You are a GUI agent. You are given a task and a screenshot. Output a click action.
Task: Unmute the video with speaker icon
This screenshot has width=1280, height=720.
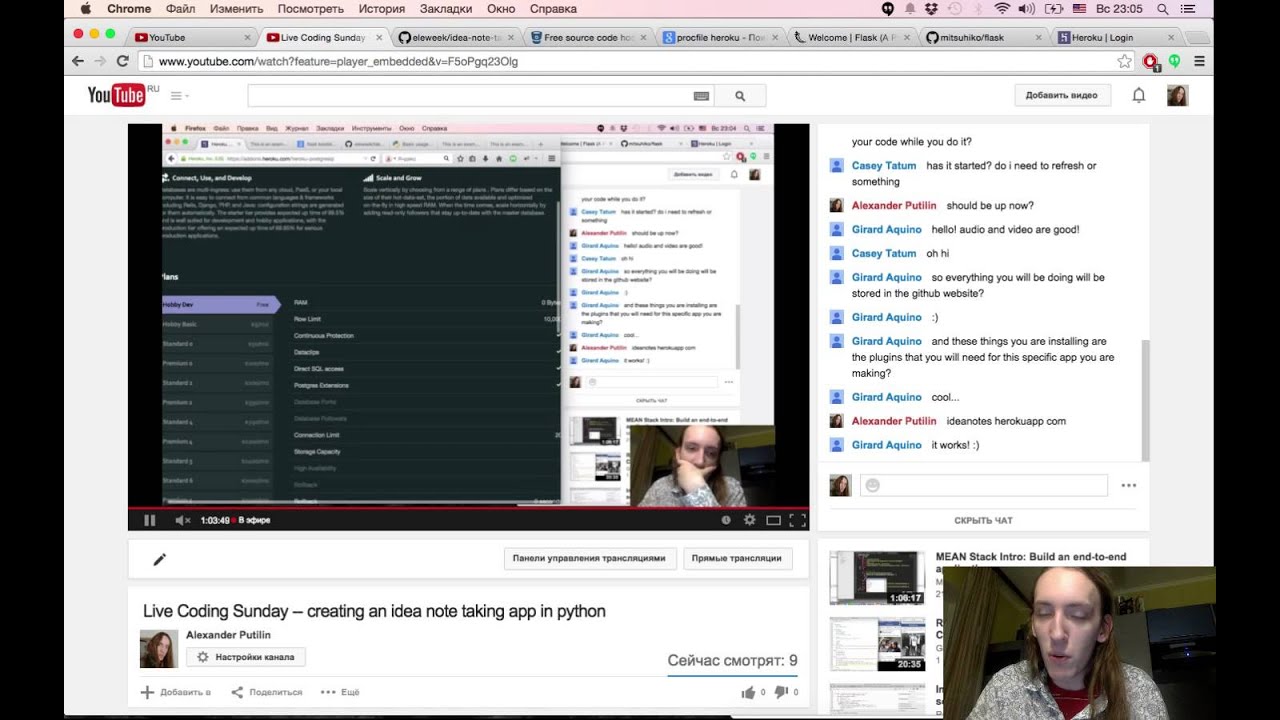(183, 520)
